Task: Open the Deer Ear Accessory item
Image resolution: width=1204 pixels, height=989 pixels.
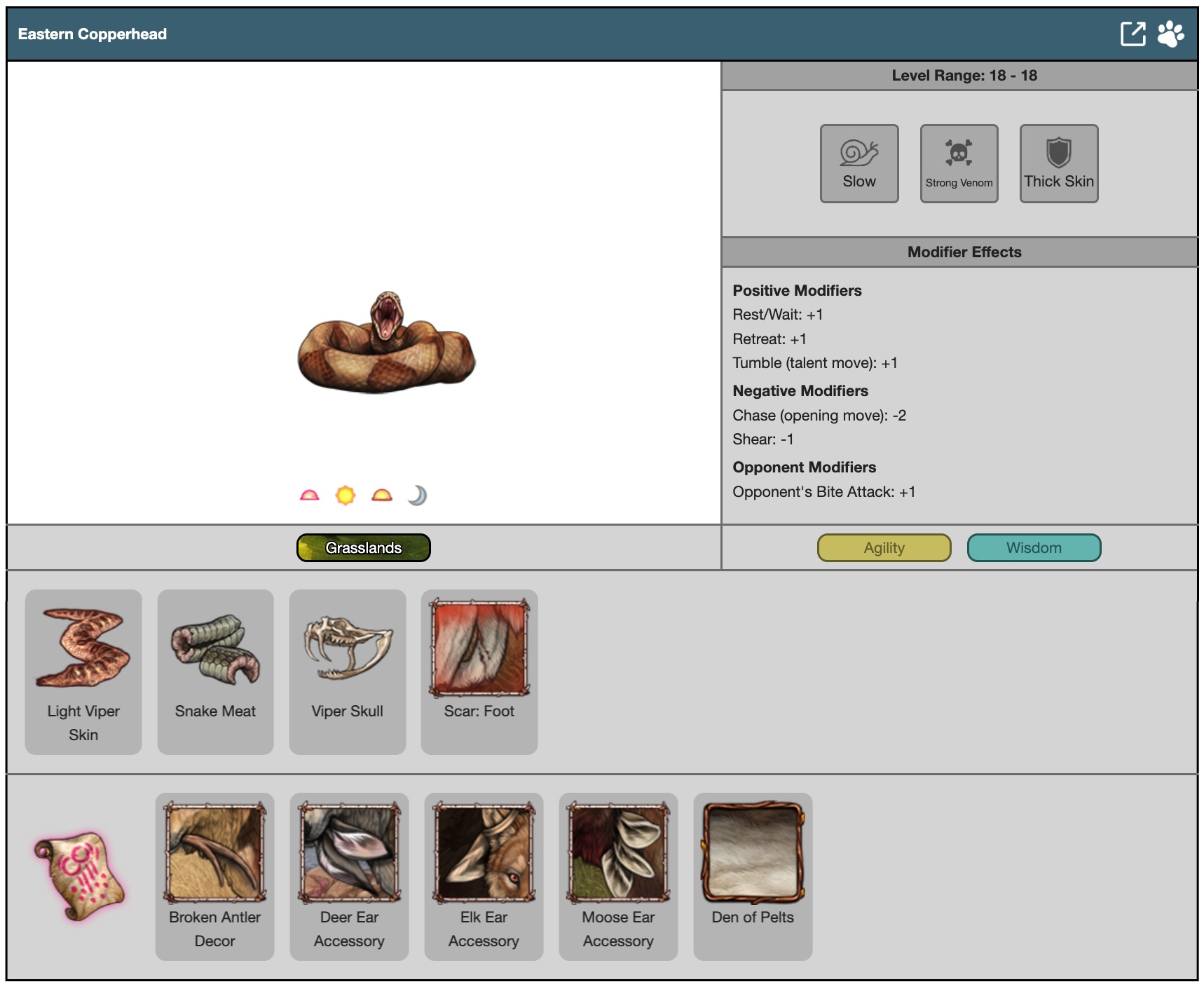Action: [349, 875]
